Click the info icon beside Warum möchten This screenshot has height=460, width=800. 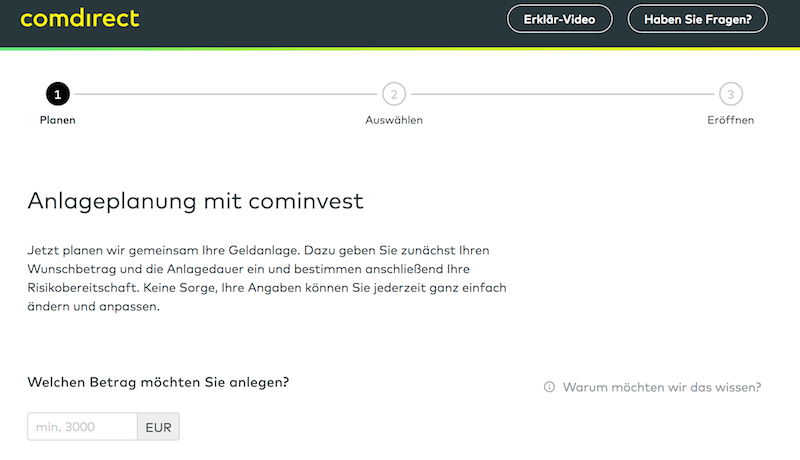(549, 387)
